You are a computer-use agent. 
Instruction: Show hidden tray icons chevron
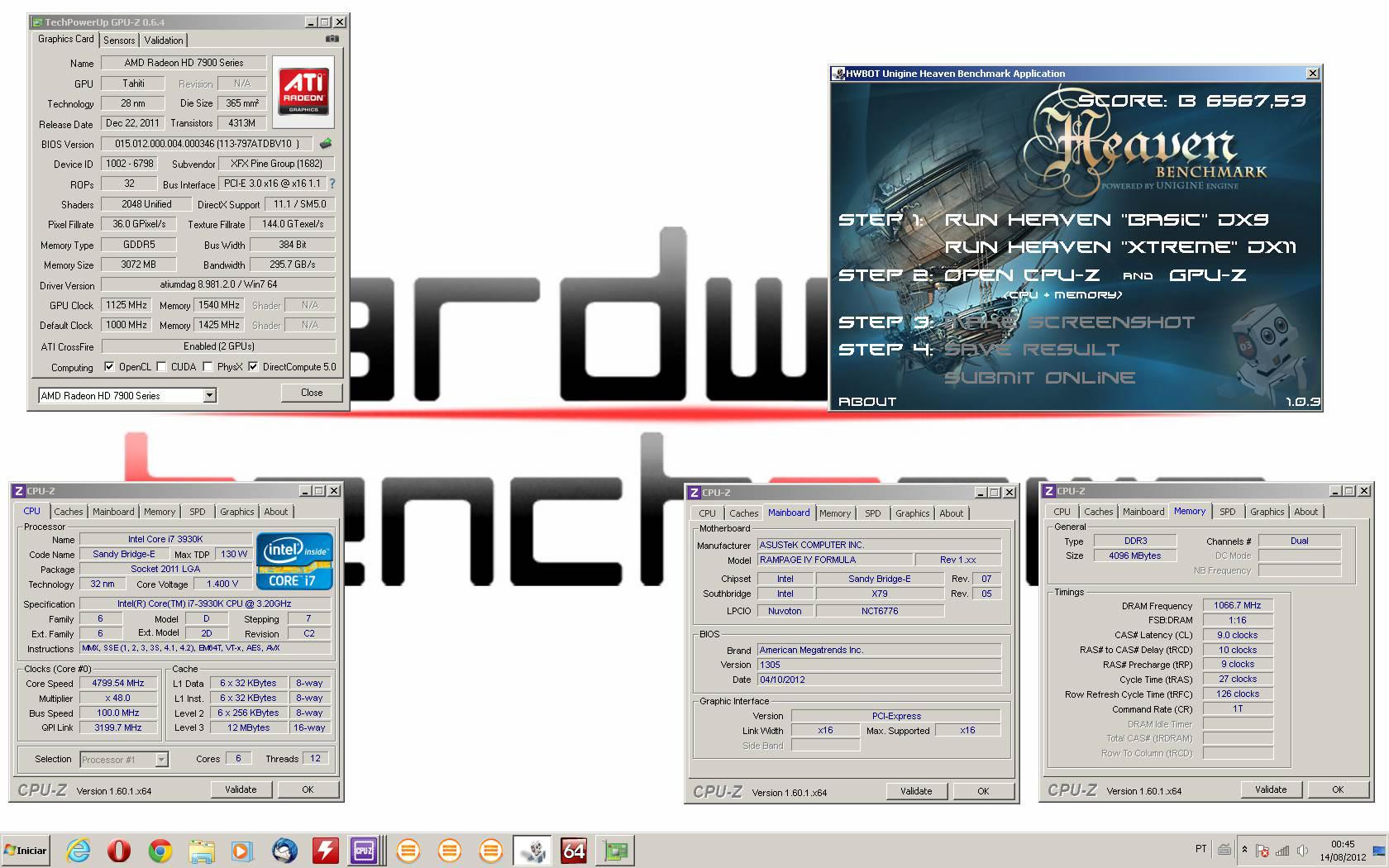point(1244,850)
